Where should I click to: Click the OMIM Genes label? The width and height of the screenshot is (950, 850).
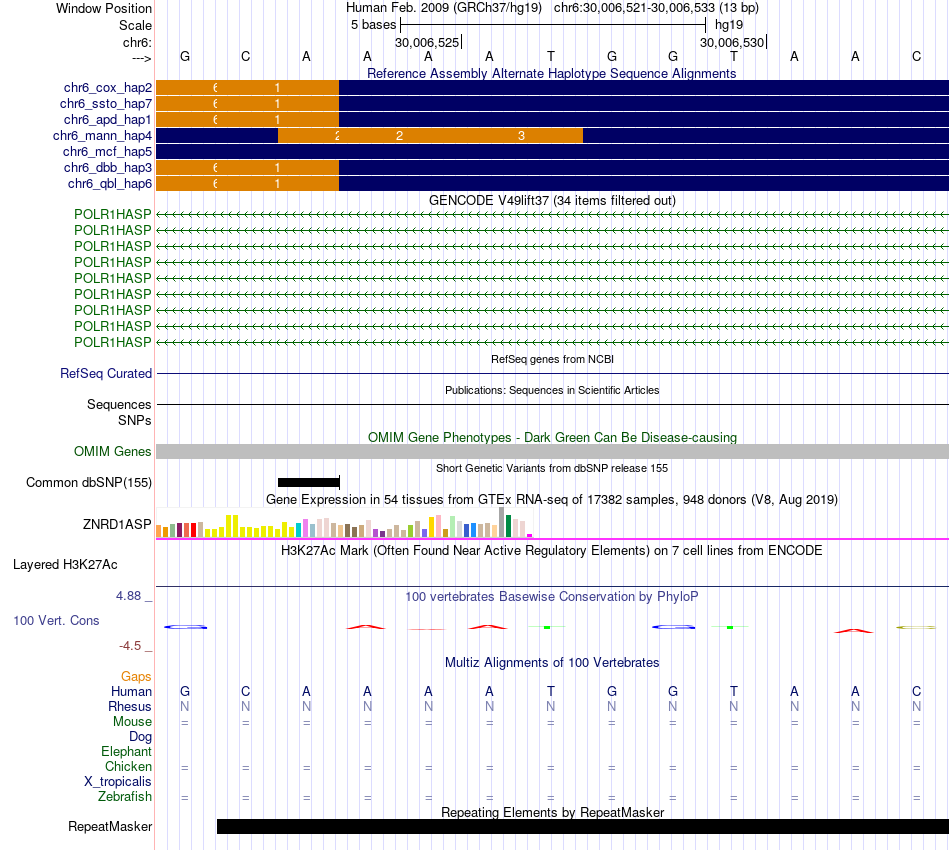[112, 451]
